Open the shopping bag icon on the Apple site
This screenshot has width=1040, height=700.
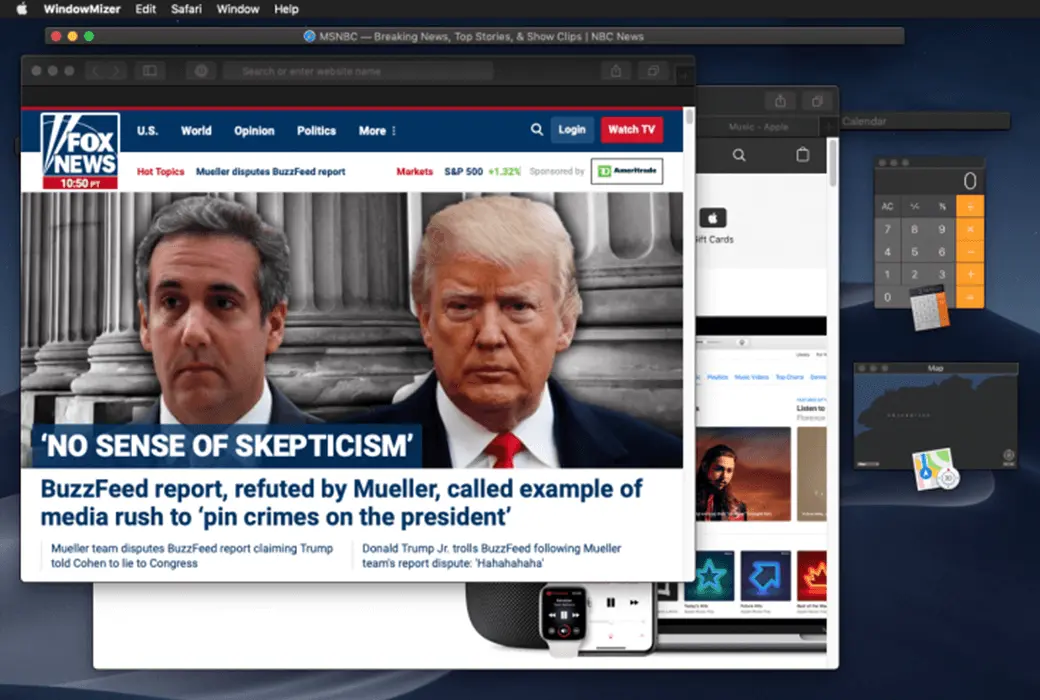(x=803, y=155)
